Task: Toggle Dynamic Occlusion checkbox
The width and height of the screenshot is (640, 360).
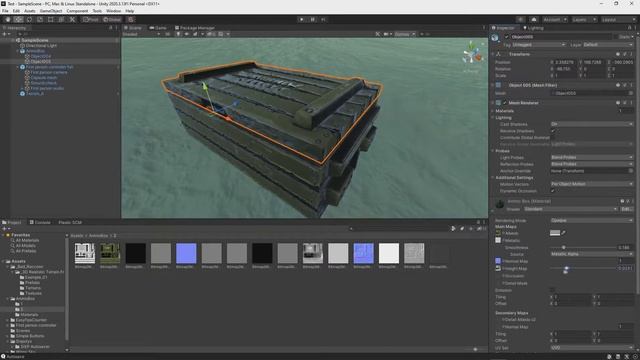Action: point(553,191)
